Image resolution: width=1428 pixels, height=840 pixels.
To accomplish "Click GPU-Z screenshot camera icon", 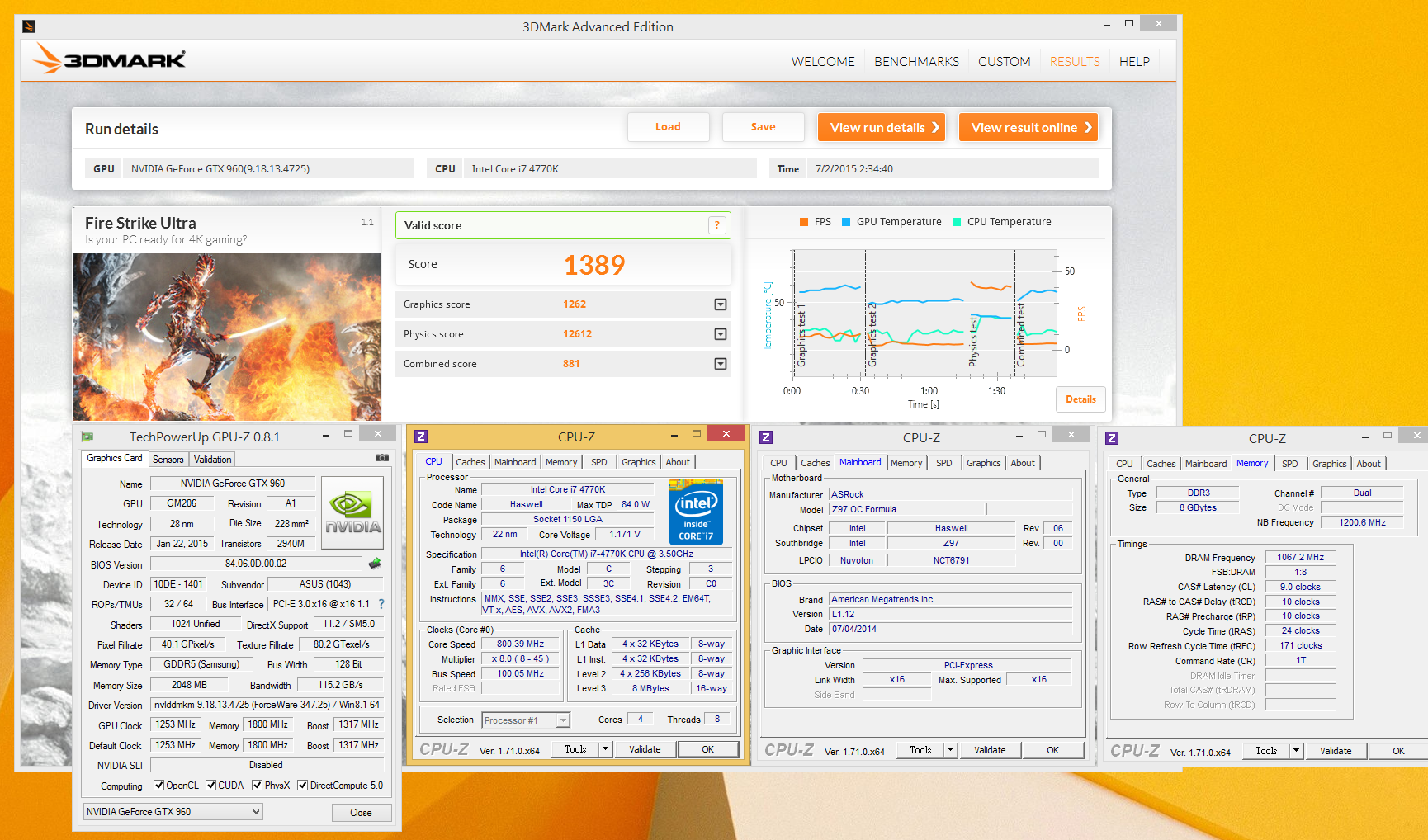I will 382,458.
